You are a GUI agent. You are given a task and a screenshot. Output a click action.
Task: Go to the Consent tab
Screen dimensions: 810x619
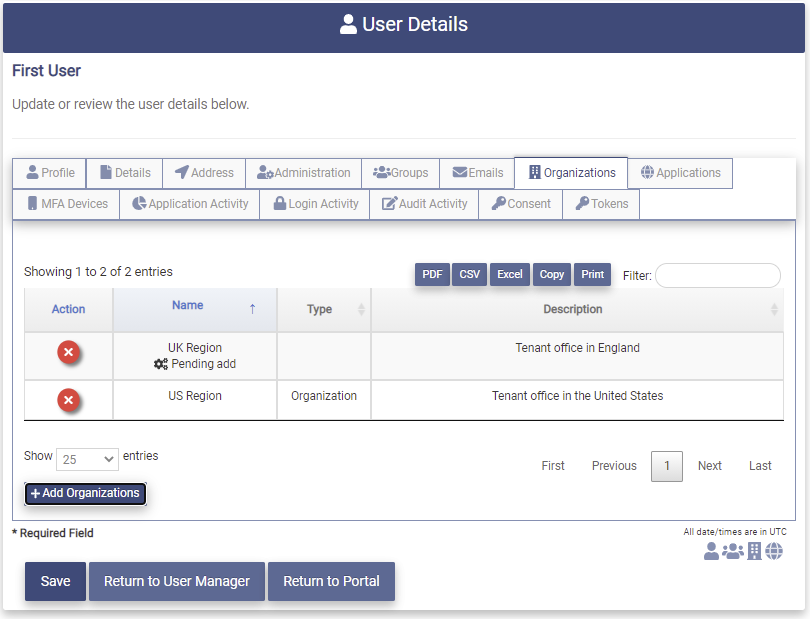click(521, 204)
